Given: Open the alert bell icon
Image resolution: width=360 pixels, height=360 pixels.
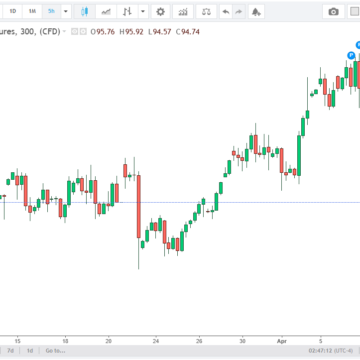Looking at the screenshot, I should (x=256, y=12).
